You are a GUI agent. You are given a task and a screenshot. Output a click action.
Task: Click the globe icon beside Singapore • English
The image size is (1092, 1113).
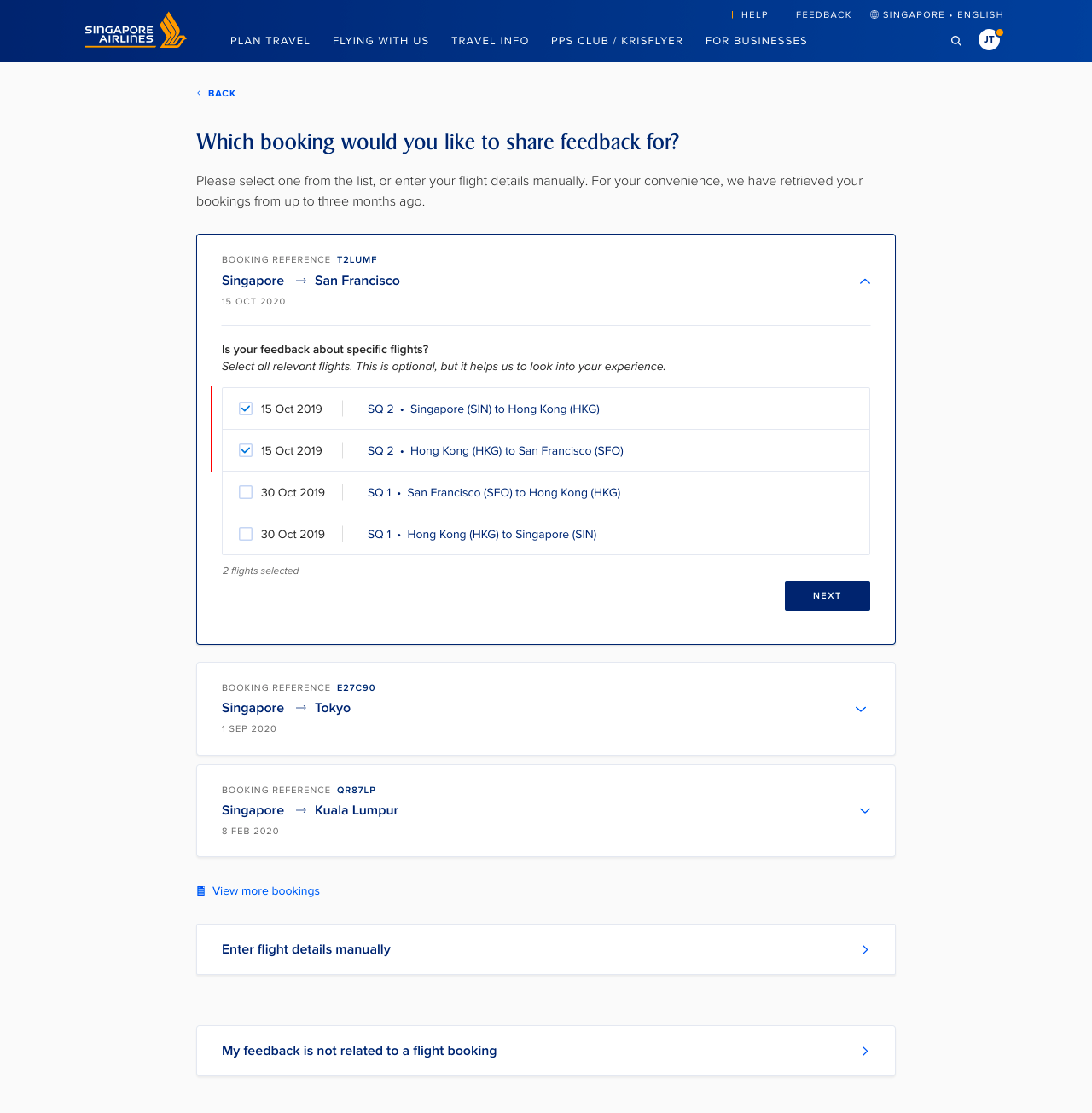click(x=874, y=14)
